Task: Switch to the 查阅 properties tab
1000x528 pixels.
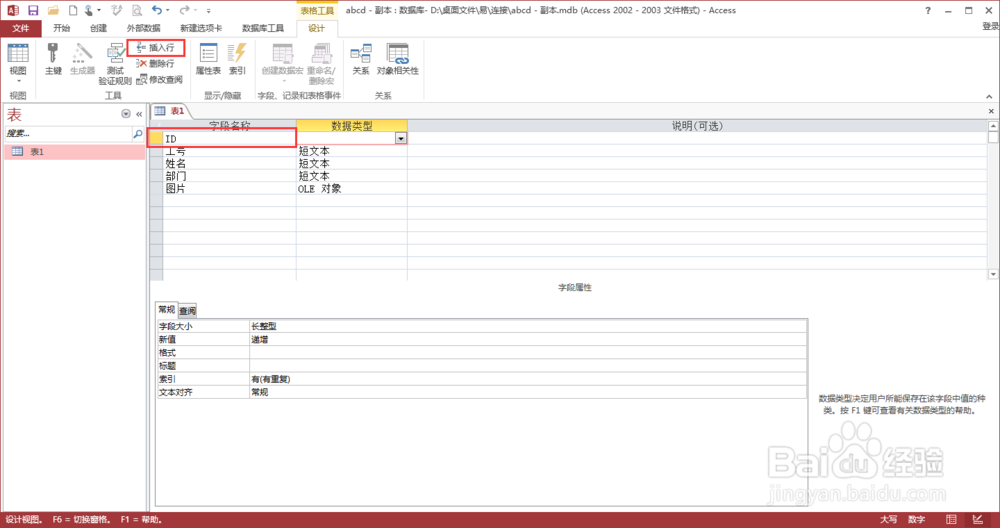Action: [187, 311]
